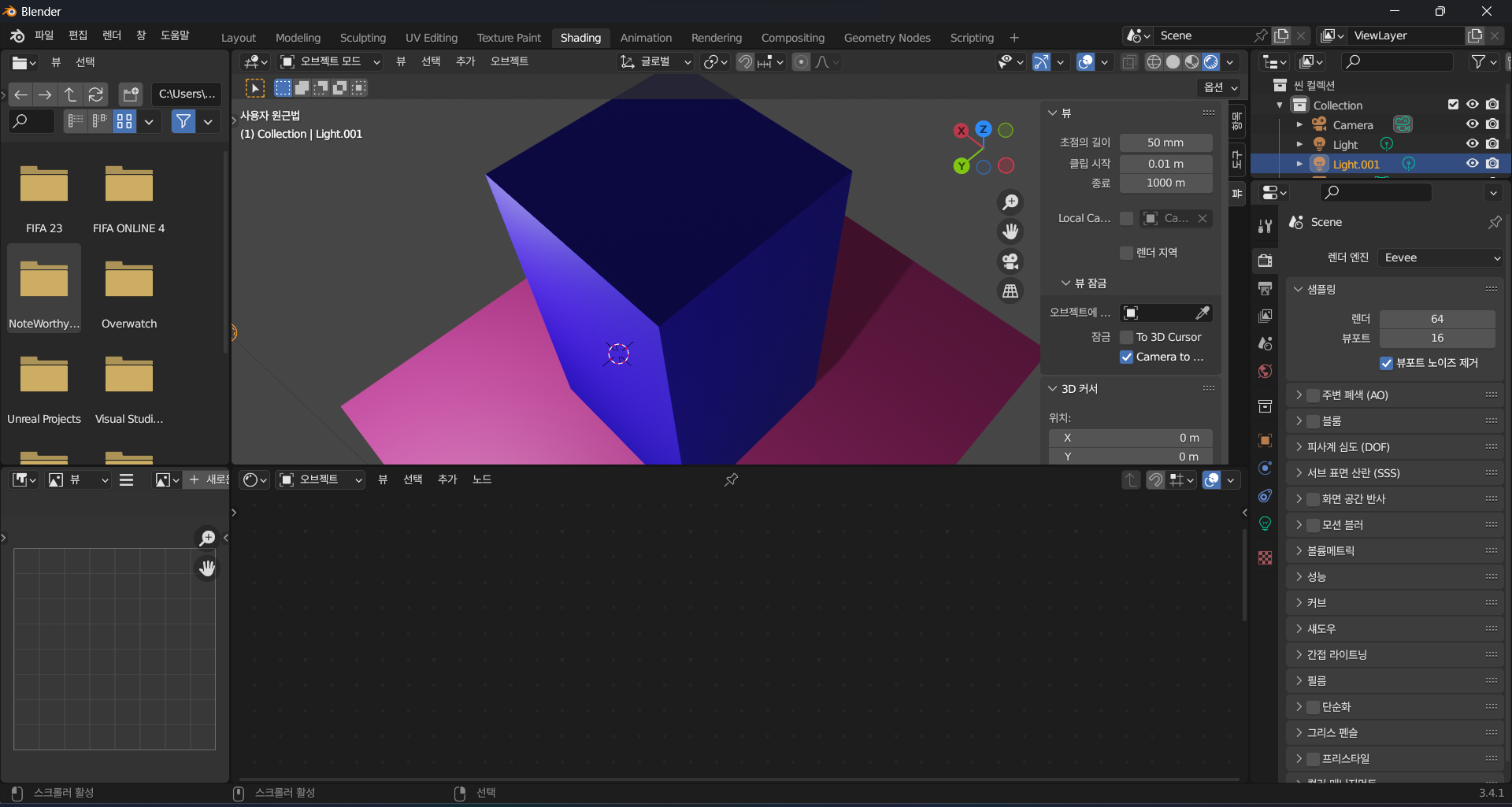Open viewport shading options dropdown arrow

tap(1231, 62)
